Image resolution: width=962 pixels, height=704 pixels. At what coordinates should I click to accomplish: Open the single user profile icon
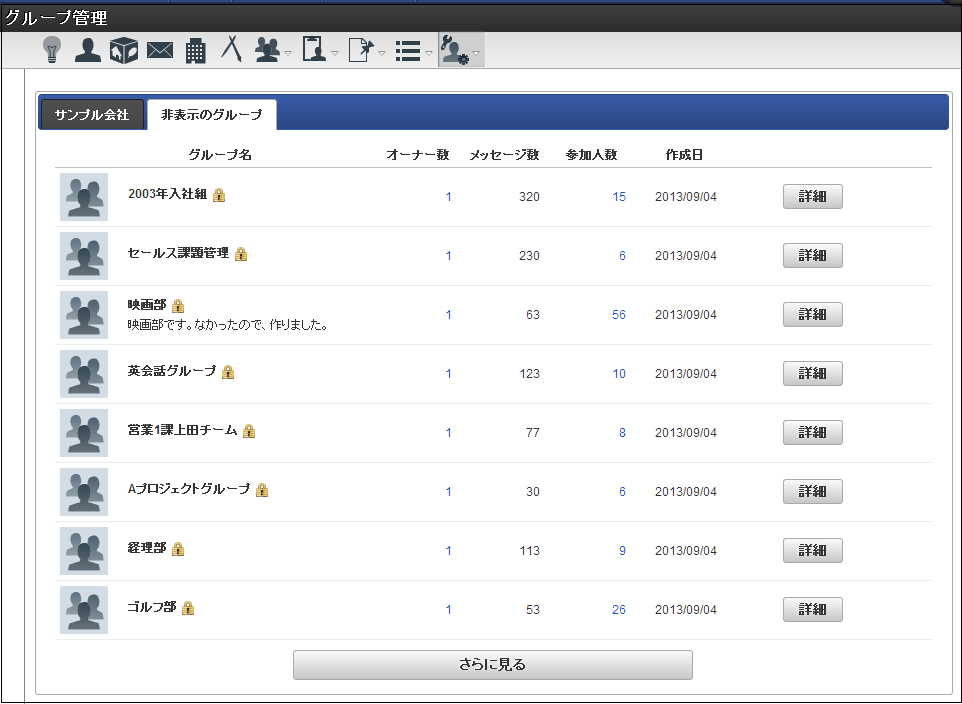[88, 50]
